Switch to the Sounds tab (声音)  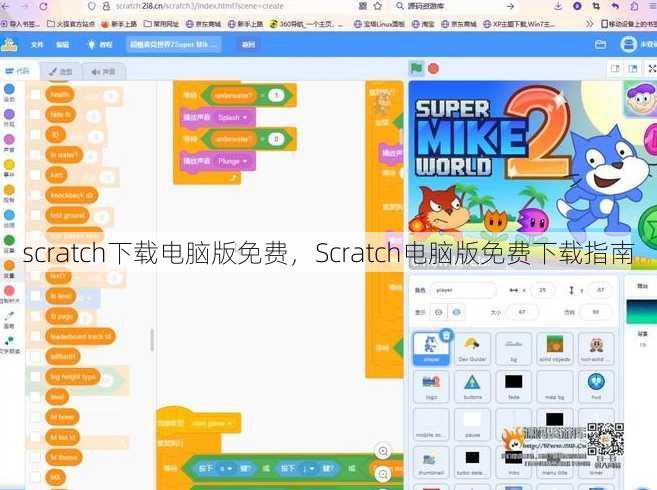pos(103,72)
